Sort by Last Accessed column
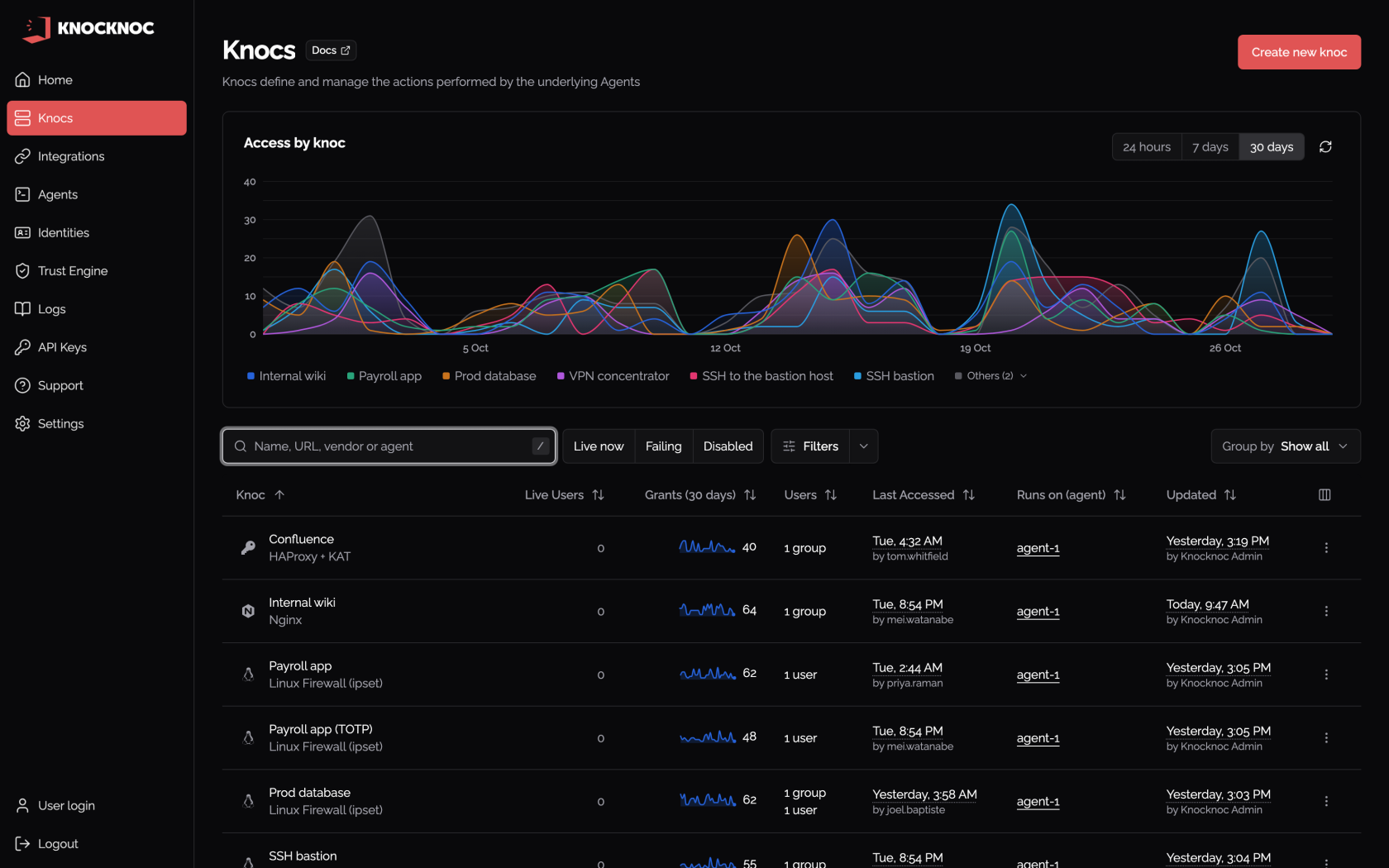The height and width of the screenshot is (868, 1389). click(924, 494)
